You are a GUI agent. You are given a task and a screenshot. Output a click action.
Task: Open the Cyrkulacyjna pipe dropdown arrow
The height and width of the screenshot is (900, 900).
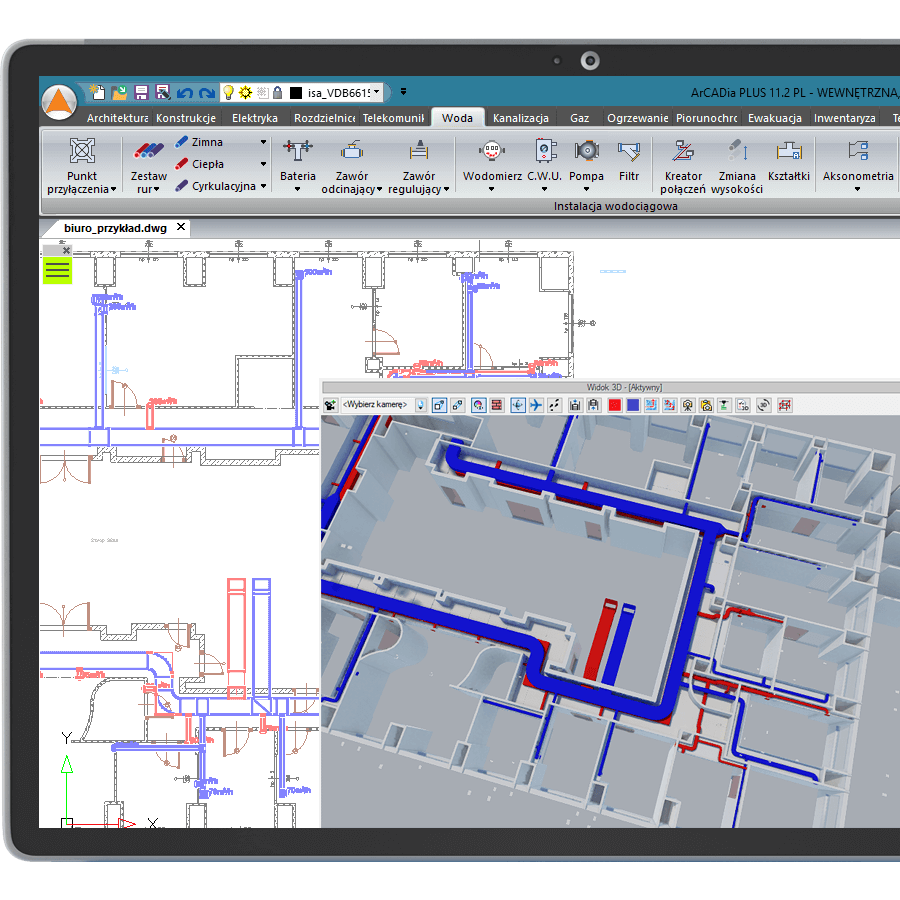263,186
